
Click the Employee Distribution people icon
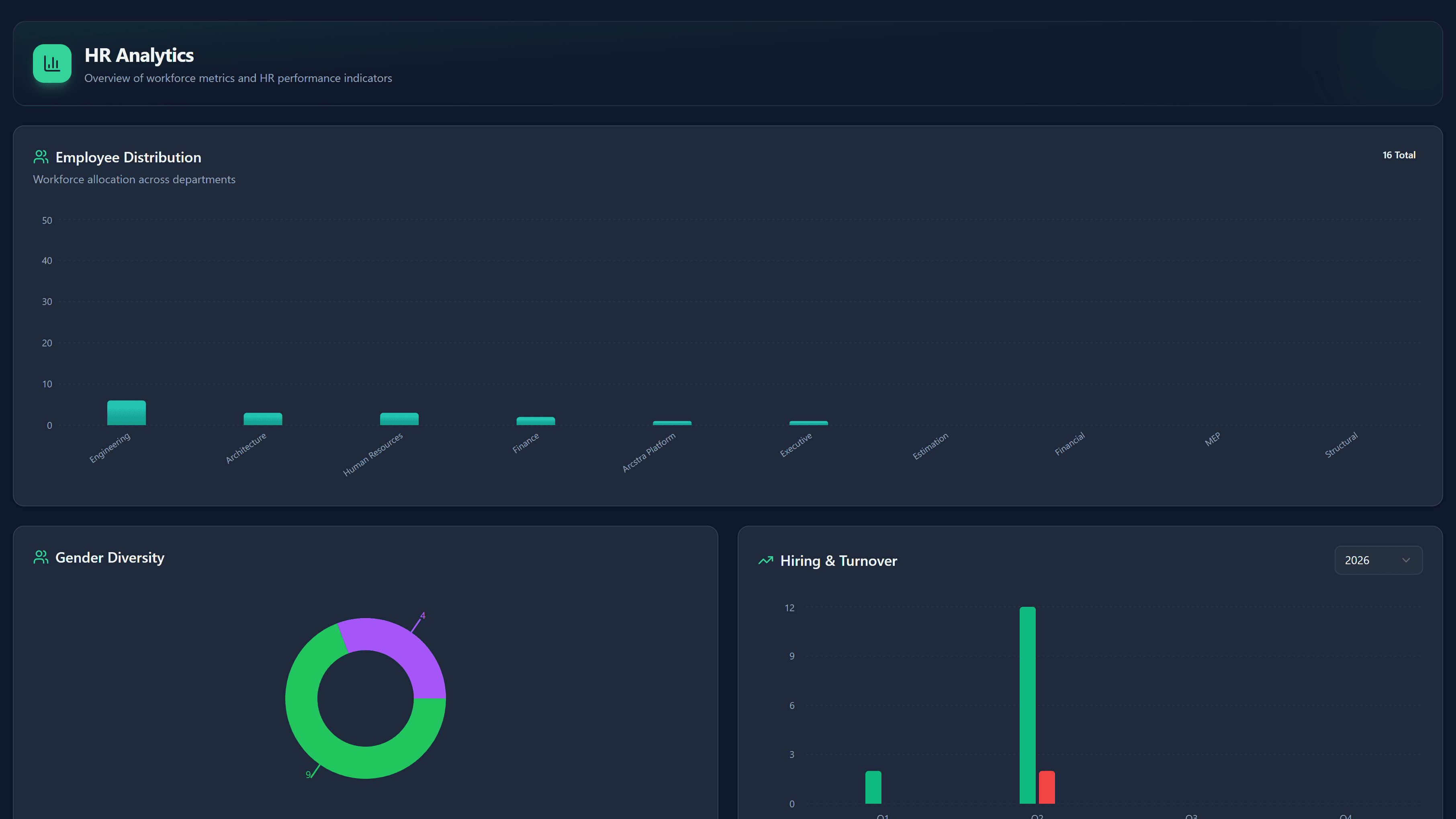coord(41,157)
